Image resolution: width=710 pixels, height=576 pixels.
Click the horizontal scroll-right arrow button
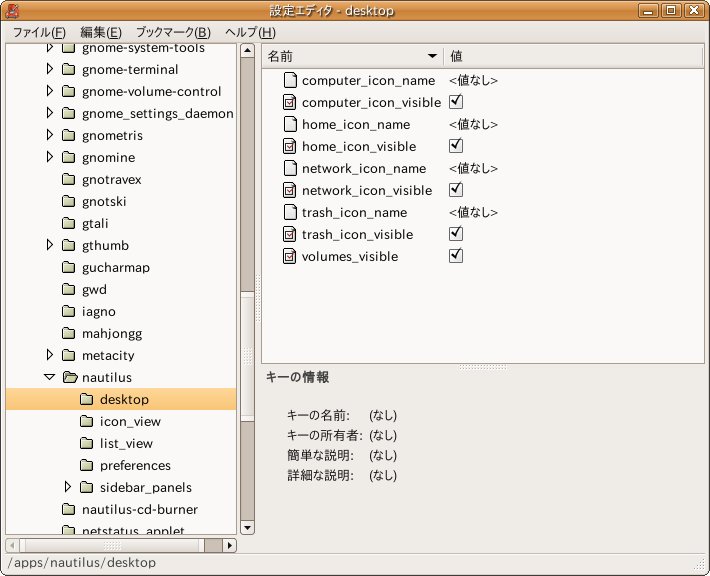230,545
